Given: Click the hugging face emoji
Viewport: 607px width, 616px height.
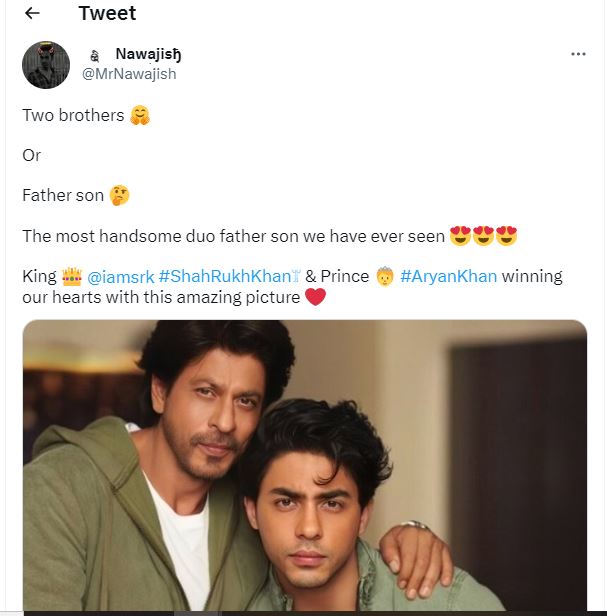Looking at the screenshot, I should pos(140,115).
